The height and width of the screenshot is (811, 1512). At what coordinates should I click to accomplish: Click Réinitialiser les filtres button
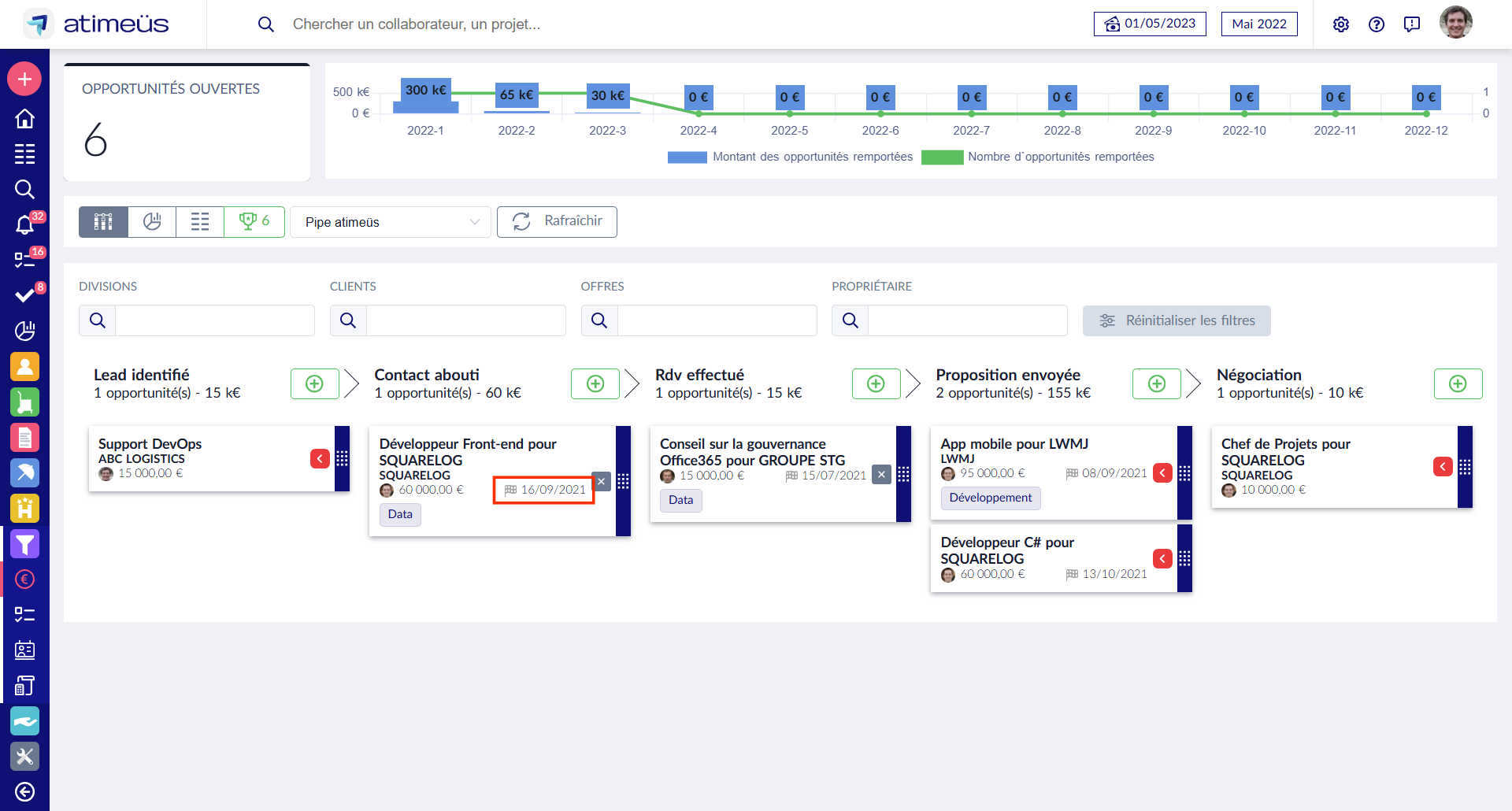pyautogui.click(x=1176, y=320)
